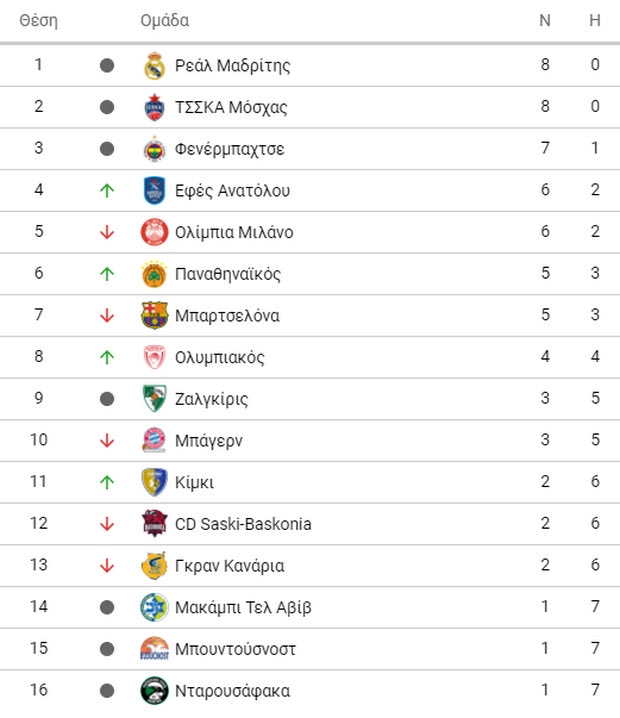Click the Real Madrid team logo

click(x=153, y=66)
